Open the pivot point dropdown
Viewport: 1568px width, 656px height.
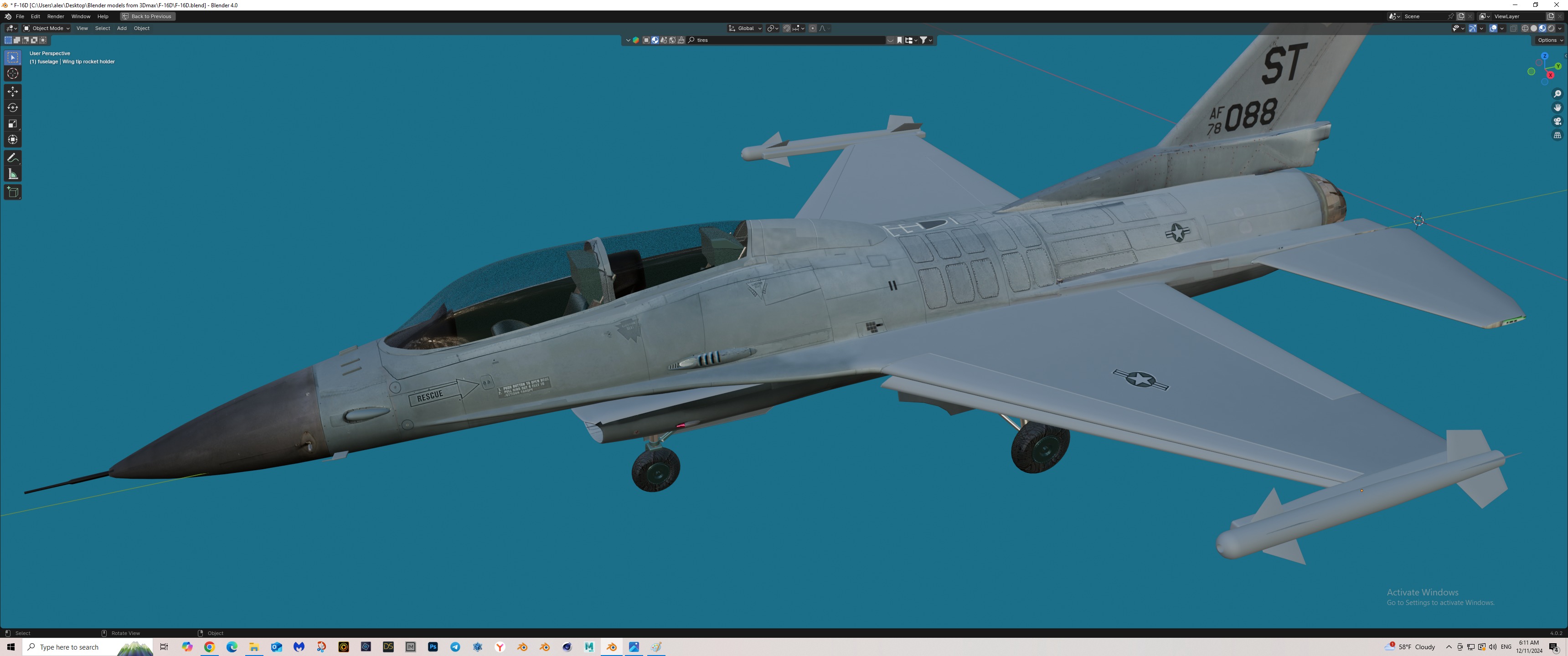coord(773,29)
